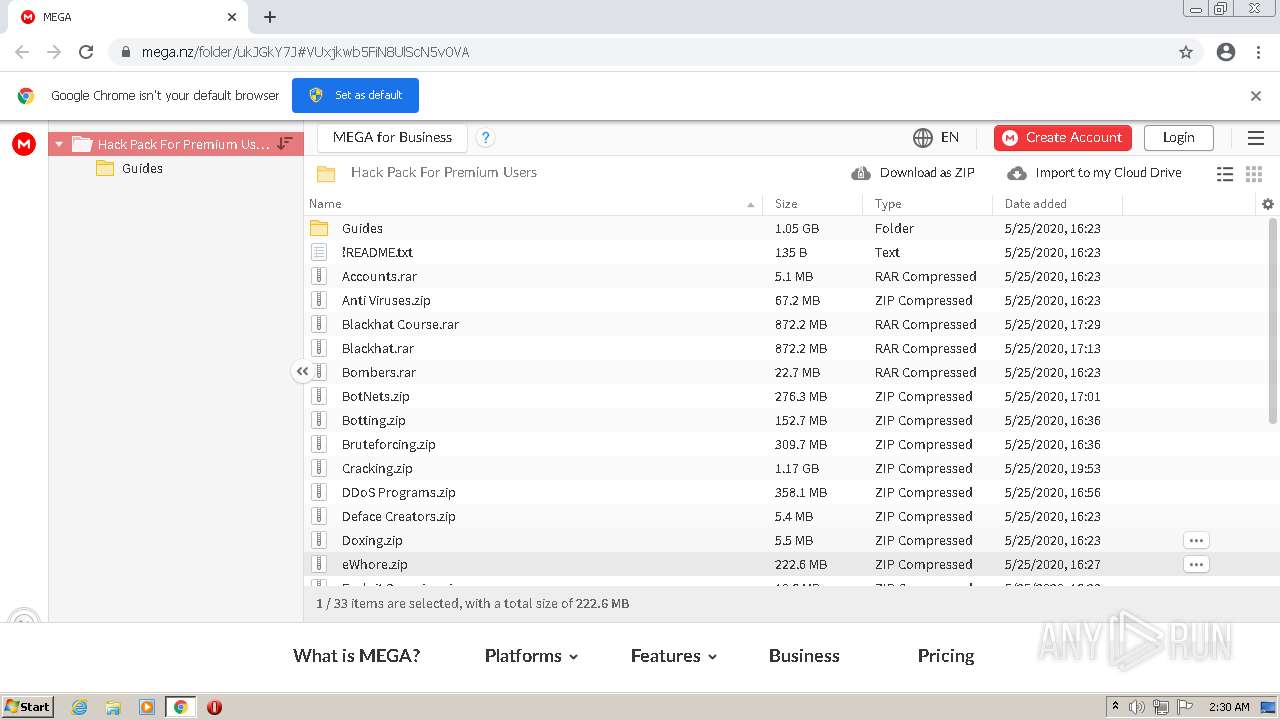Set Chrome as default browser
The width and height of the screenshot is (1280, 720).
pos(355,95)
